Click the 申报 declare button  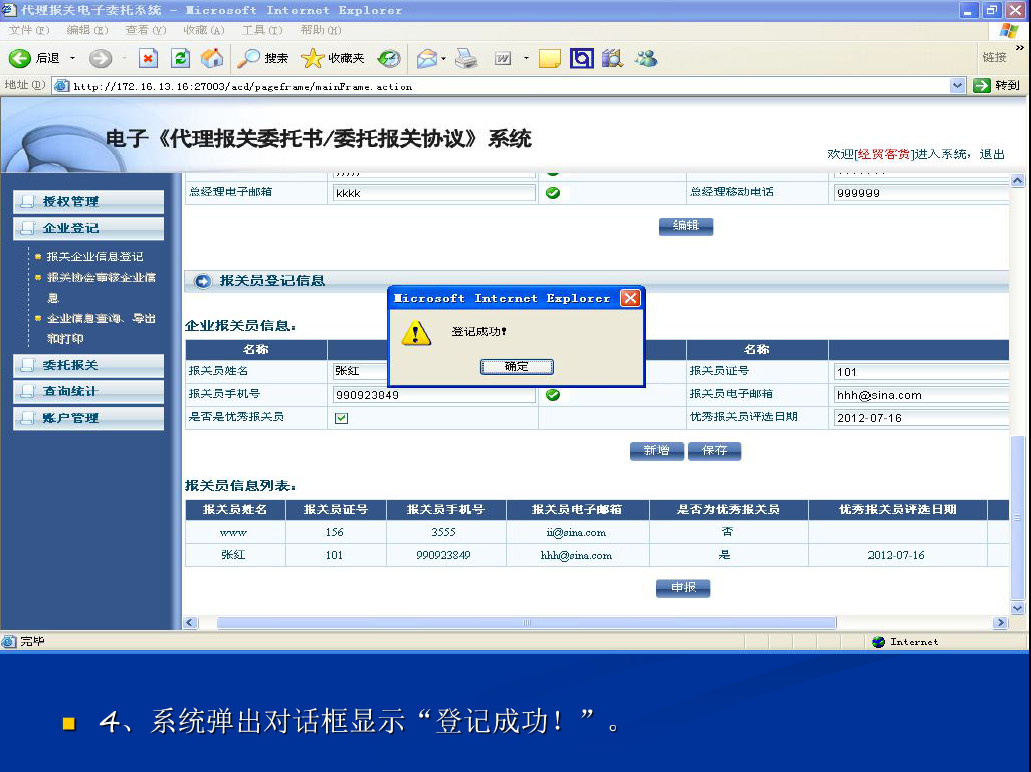point(683,588)
